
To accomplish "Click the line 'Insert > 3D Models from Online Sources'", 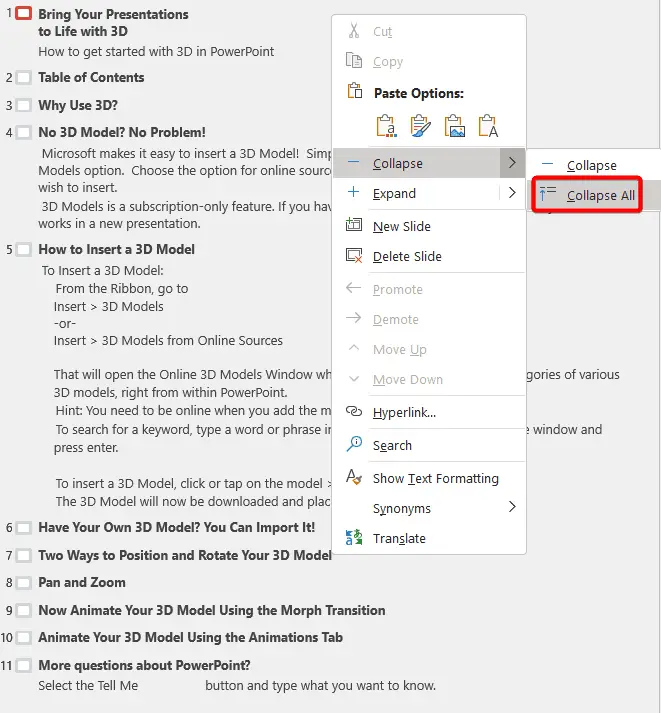I will coord(168,341).
